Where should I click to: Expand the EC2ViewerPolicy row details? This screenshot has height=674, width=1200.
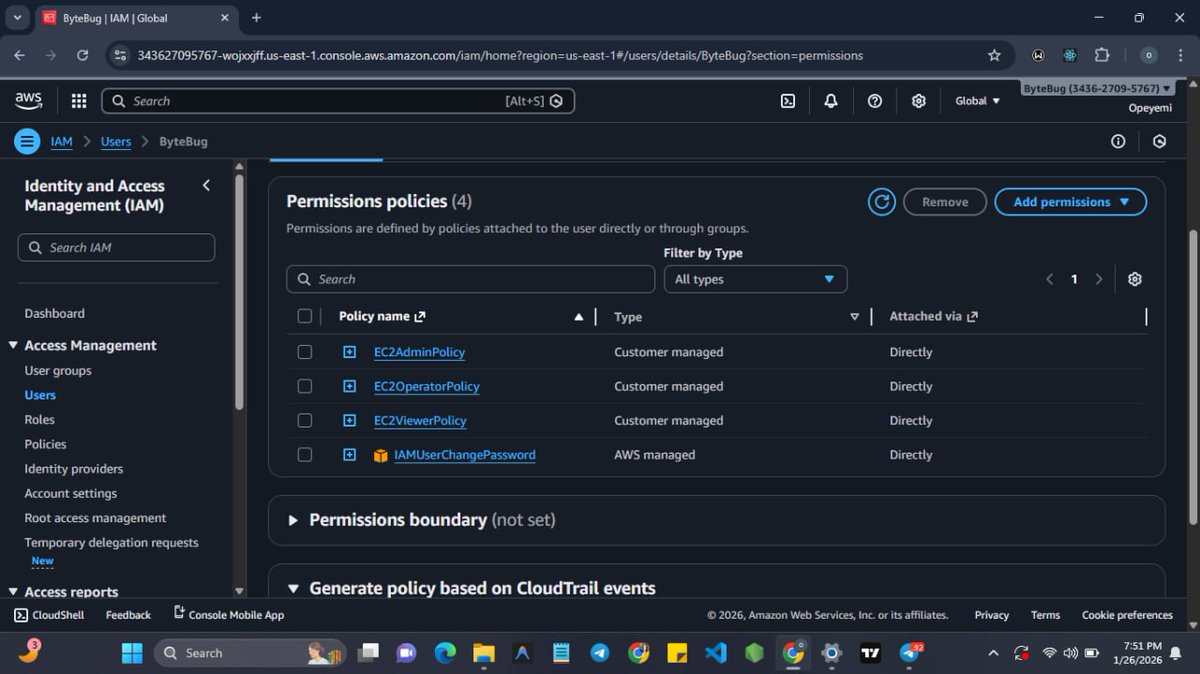[x=349, y=420]
